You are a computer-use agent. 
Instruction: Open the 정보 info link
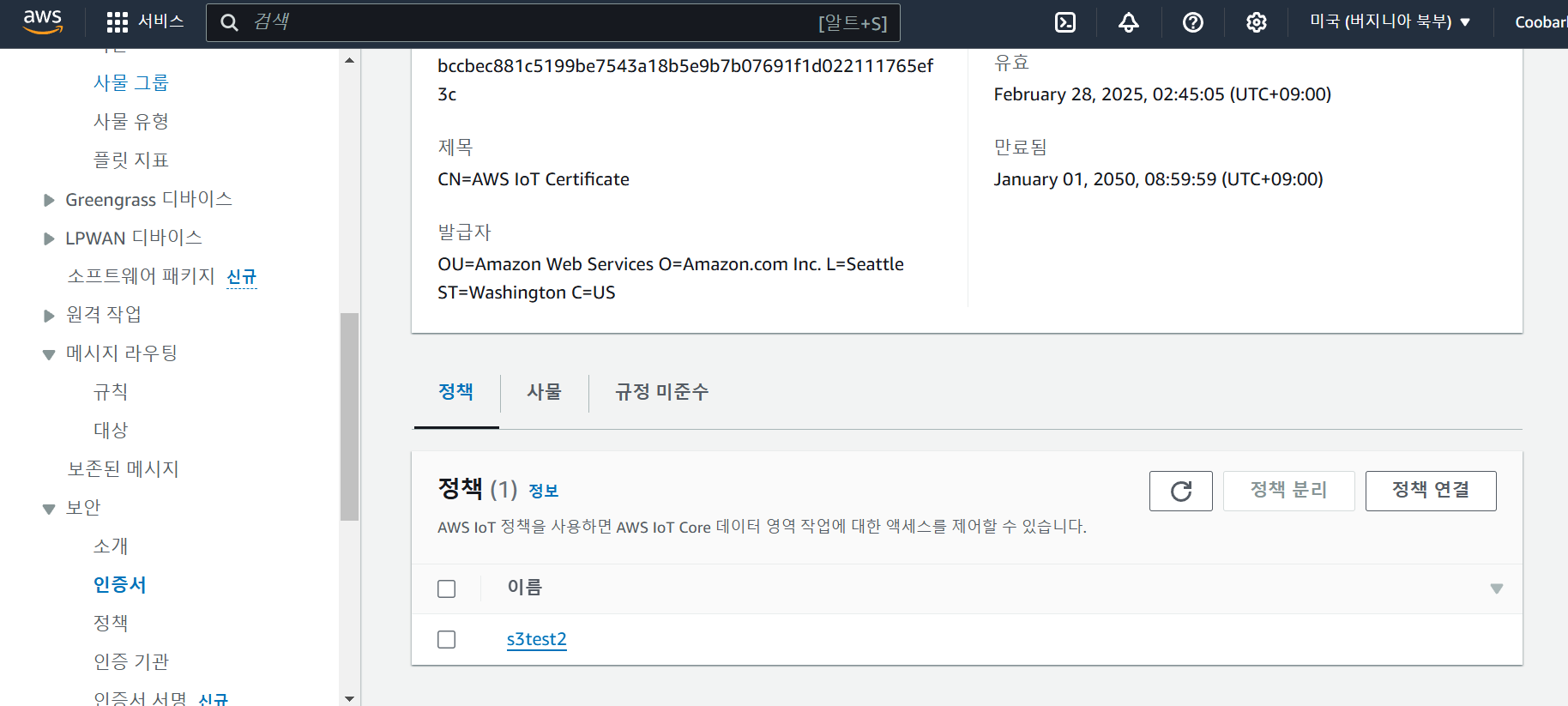(543, 491)
